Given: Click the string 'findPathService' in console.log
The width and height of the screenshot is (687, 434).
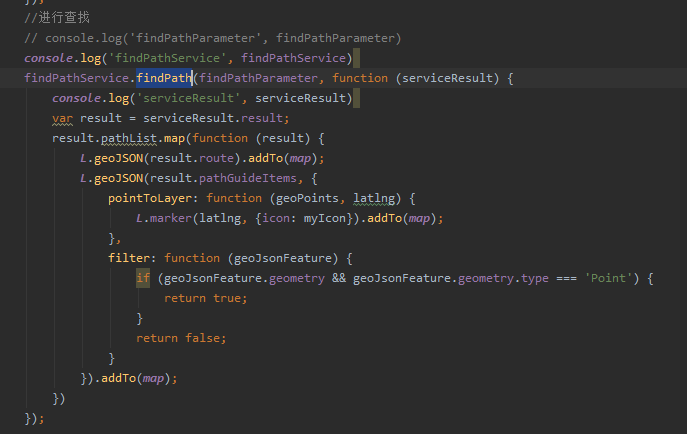Looking at the screenshot, I should tap(167, 58).
